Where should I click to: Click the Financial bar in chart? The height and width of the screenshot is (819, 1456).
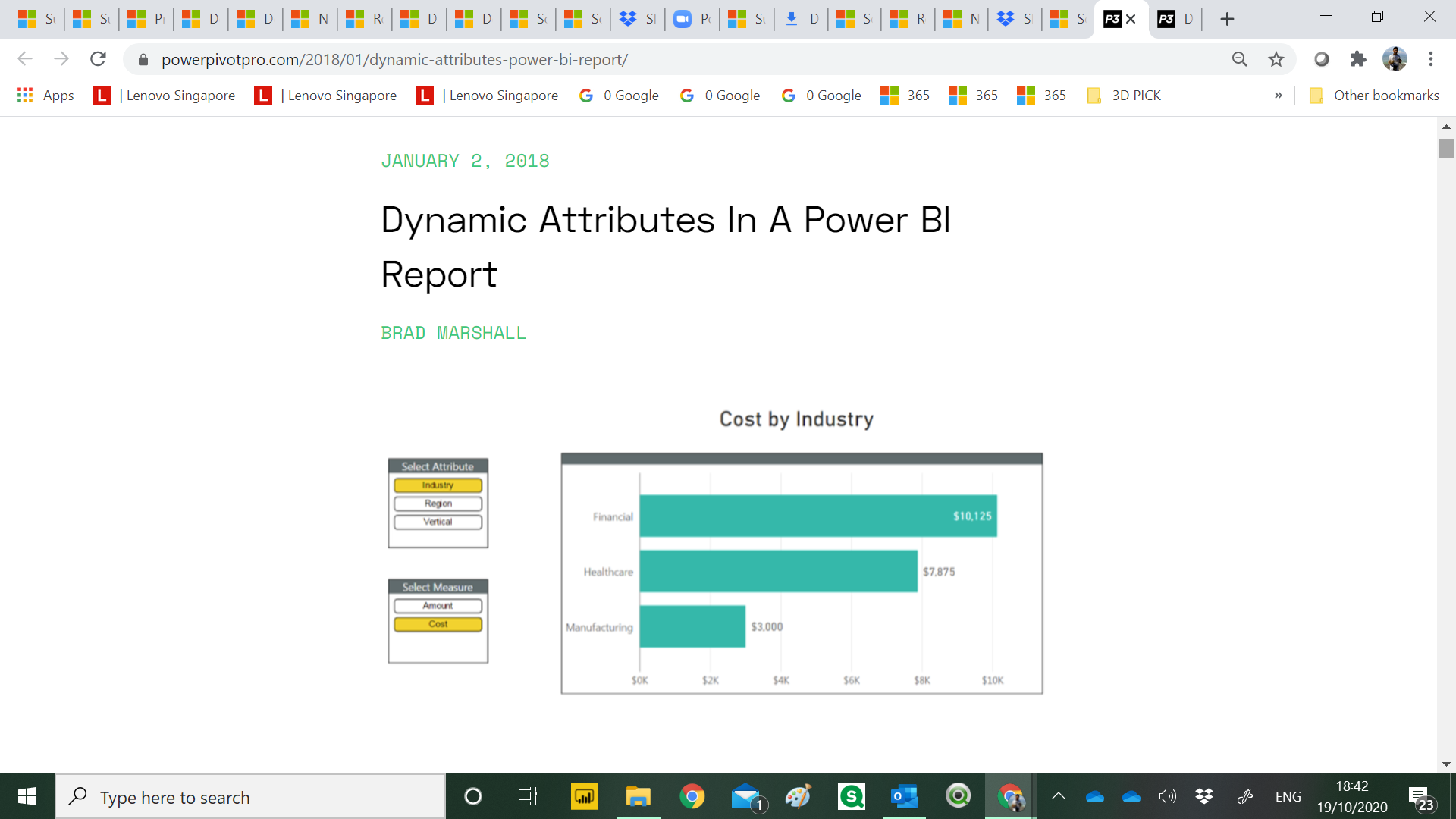(818, 516)
